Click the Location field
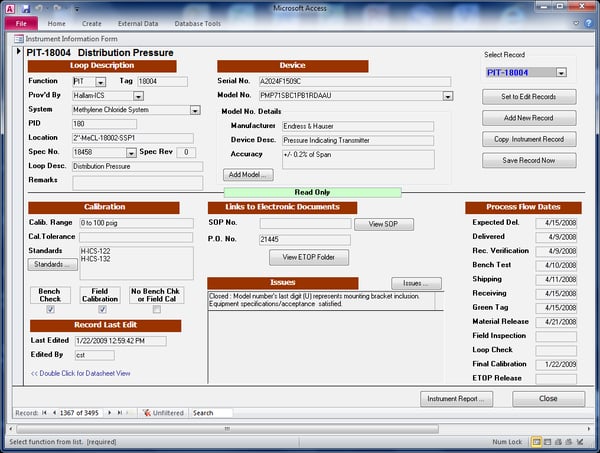The width and height of the screenshot is (600, 453). coord(133,138)
